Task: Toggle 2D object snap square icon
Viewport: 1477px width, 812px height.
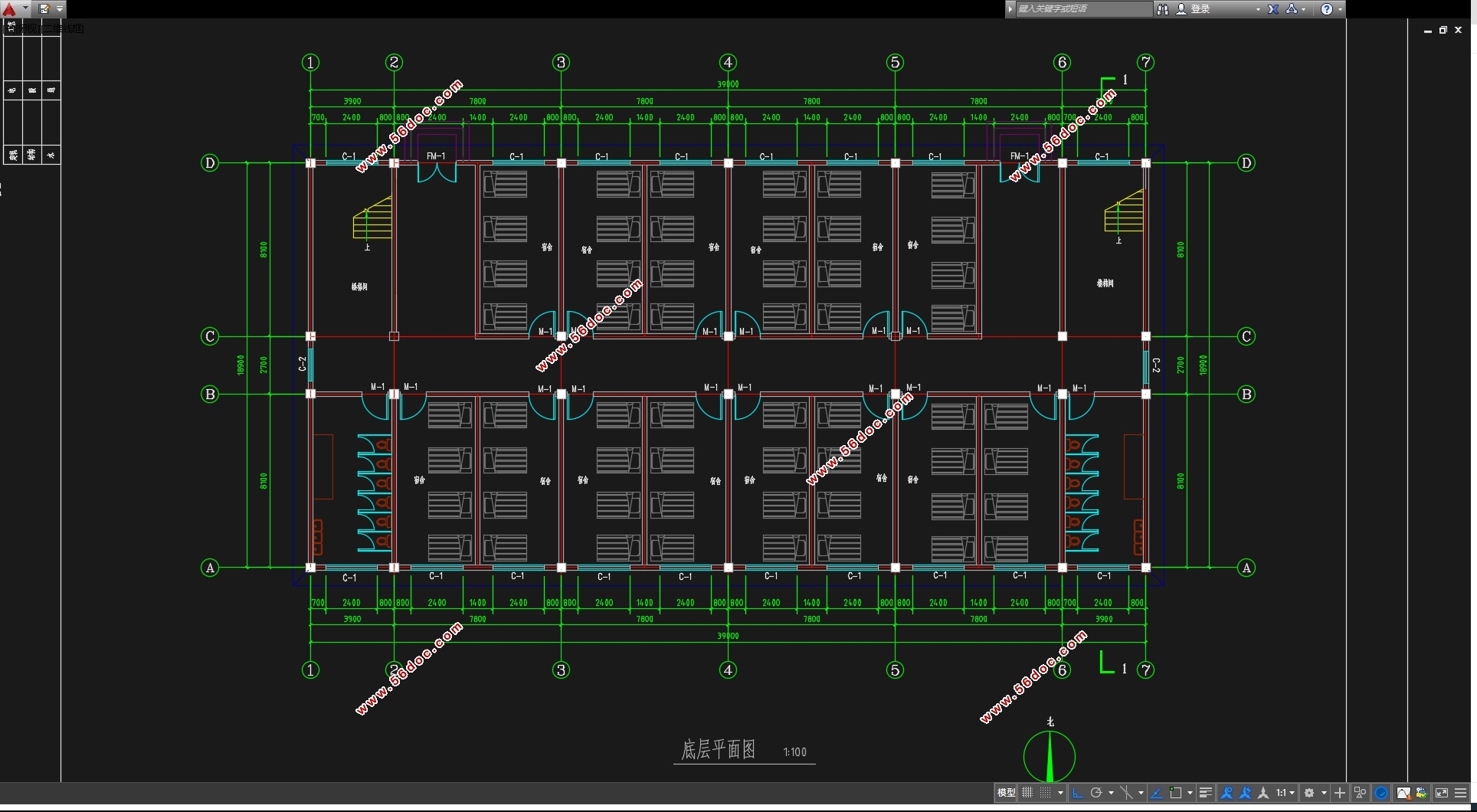Action: click(x=1176, y=793)
